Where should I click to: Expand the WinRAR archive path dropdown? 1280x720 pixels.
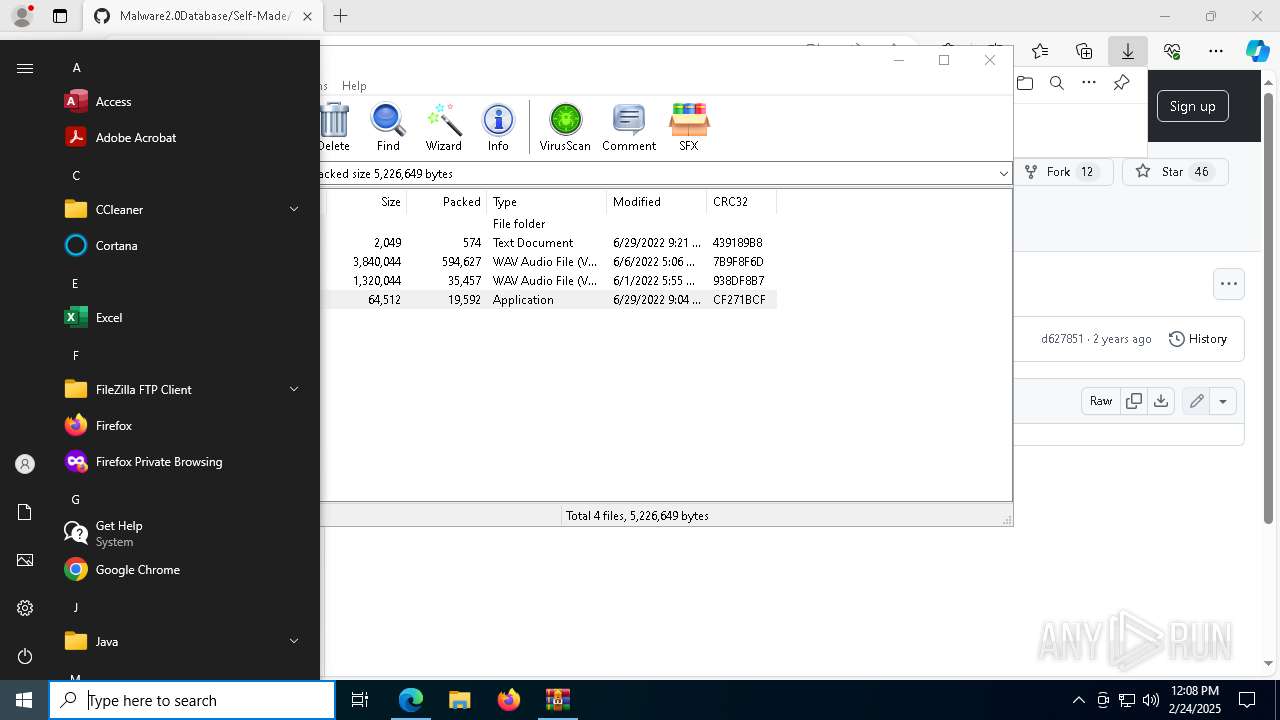click(x=1003, y=173)
